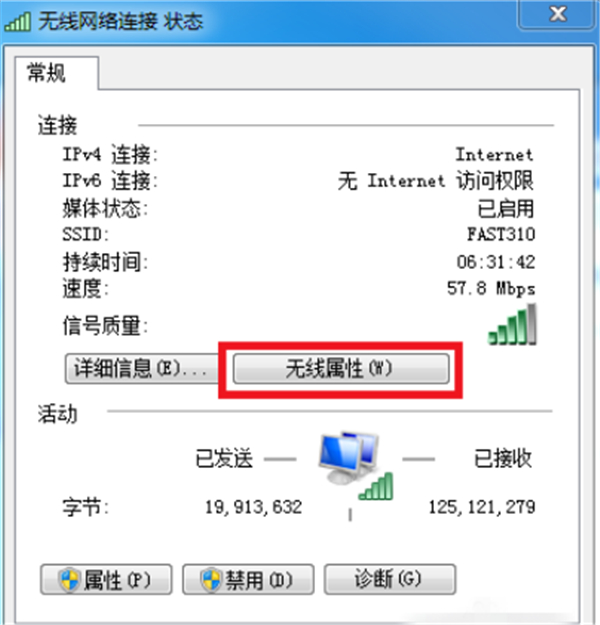
Task: Click the shield icon on 属性 button
Action: click(x=70, y=580)
